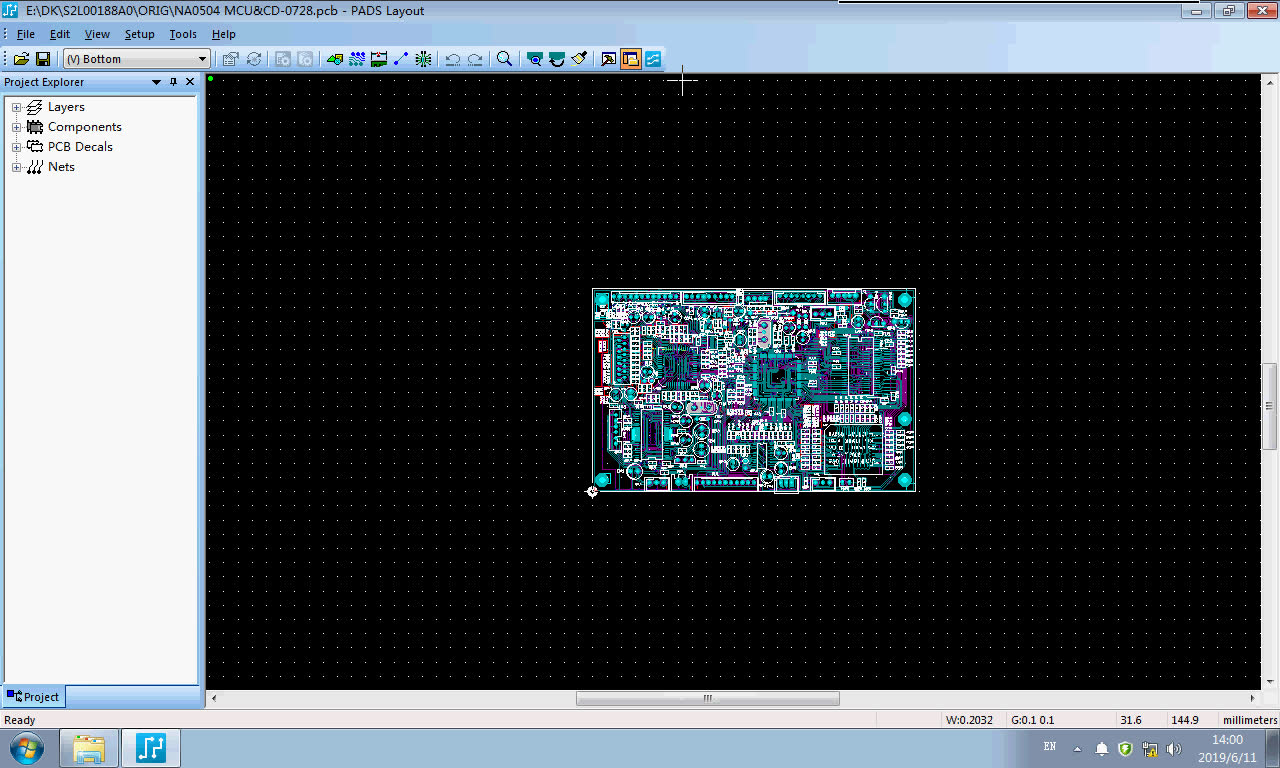1280x768 pixels.
Task: Open File Explorer from the taskbar
Action: tap(89, 747)
